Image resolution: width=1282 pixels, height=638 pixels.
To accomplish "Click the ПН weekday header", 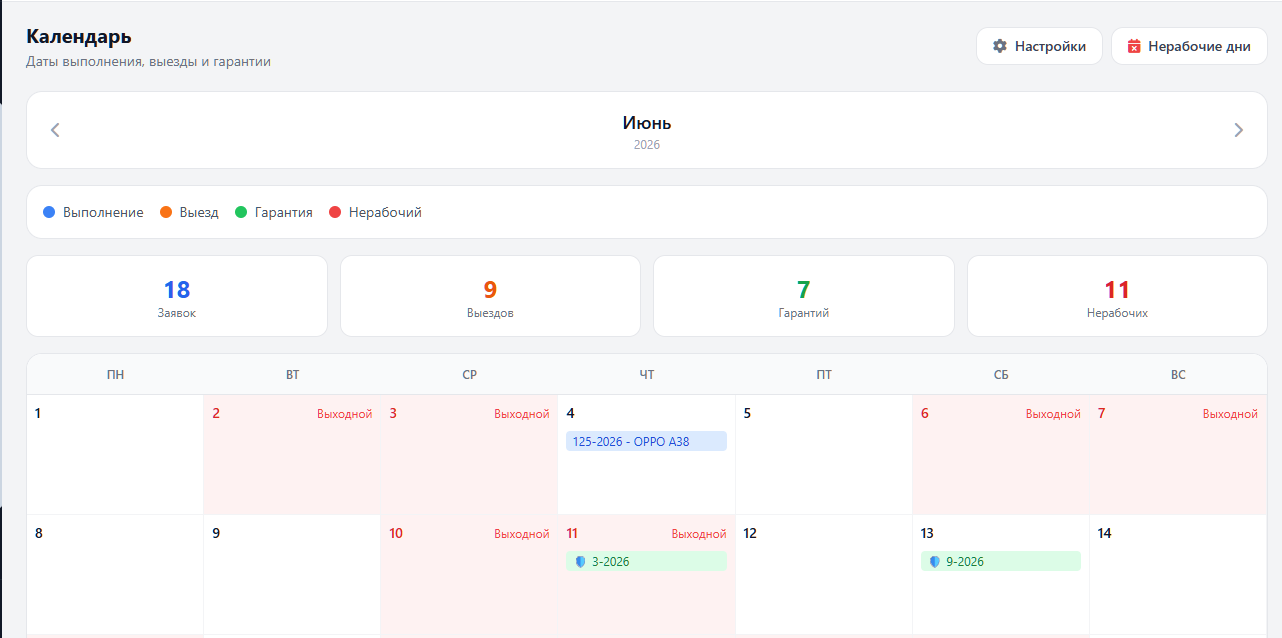I will pos(115,375).
